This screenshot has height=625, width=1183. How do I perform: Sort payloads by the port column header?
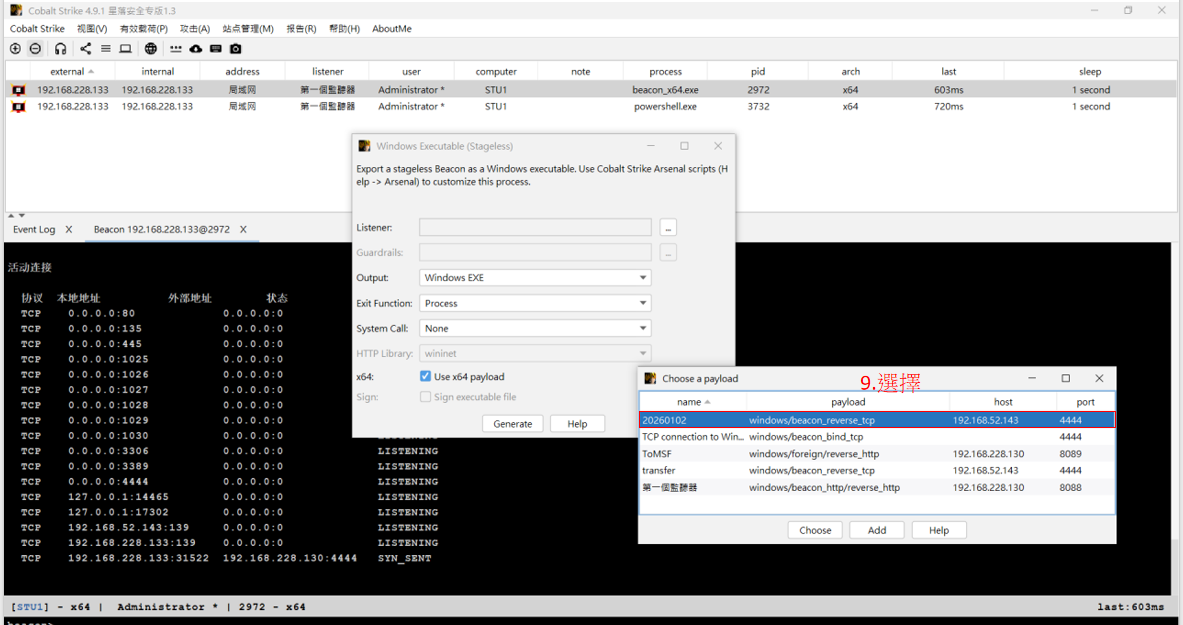tap(1085, 402)
